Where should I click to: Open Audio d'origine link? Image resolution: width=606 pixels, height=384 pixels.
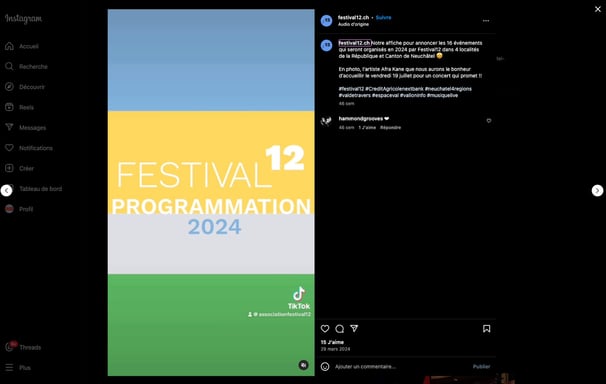click(353, 24)
